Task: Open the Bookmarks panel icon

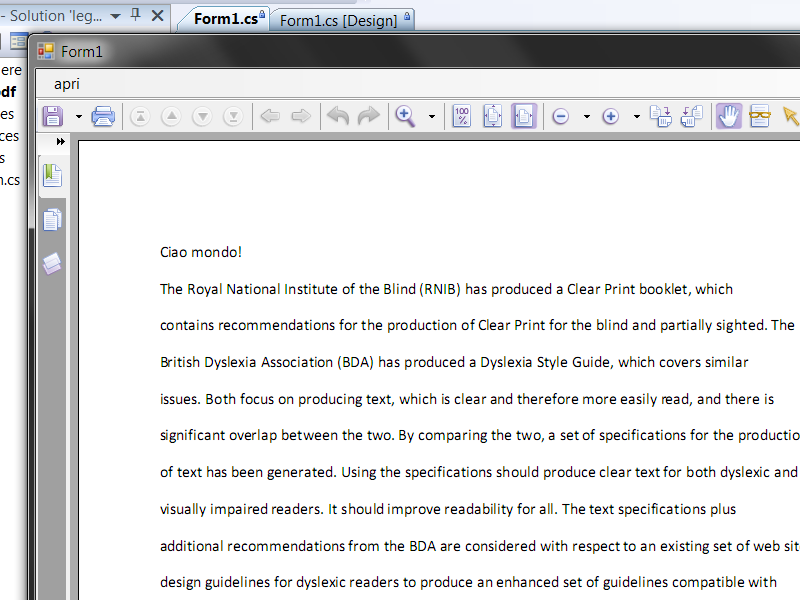Action: point(53,176)
